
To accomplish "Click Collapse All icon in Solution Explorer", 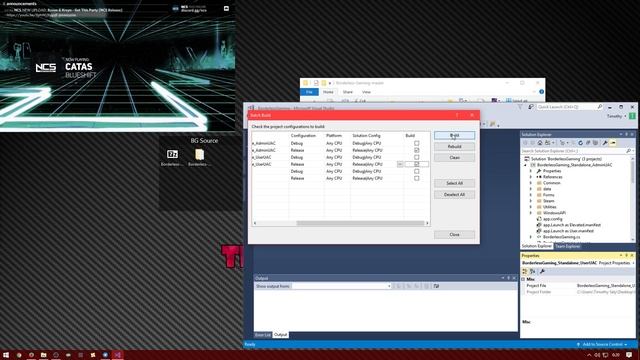I will click(x=588, y=143).
